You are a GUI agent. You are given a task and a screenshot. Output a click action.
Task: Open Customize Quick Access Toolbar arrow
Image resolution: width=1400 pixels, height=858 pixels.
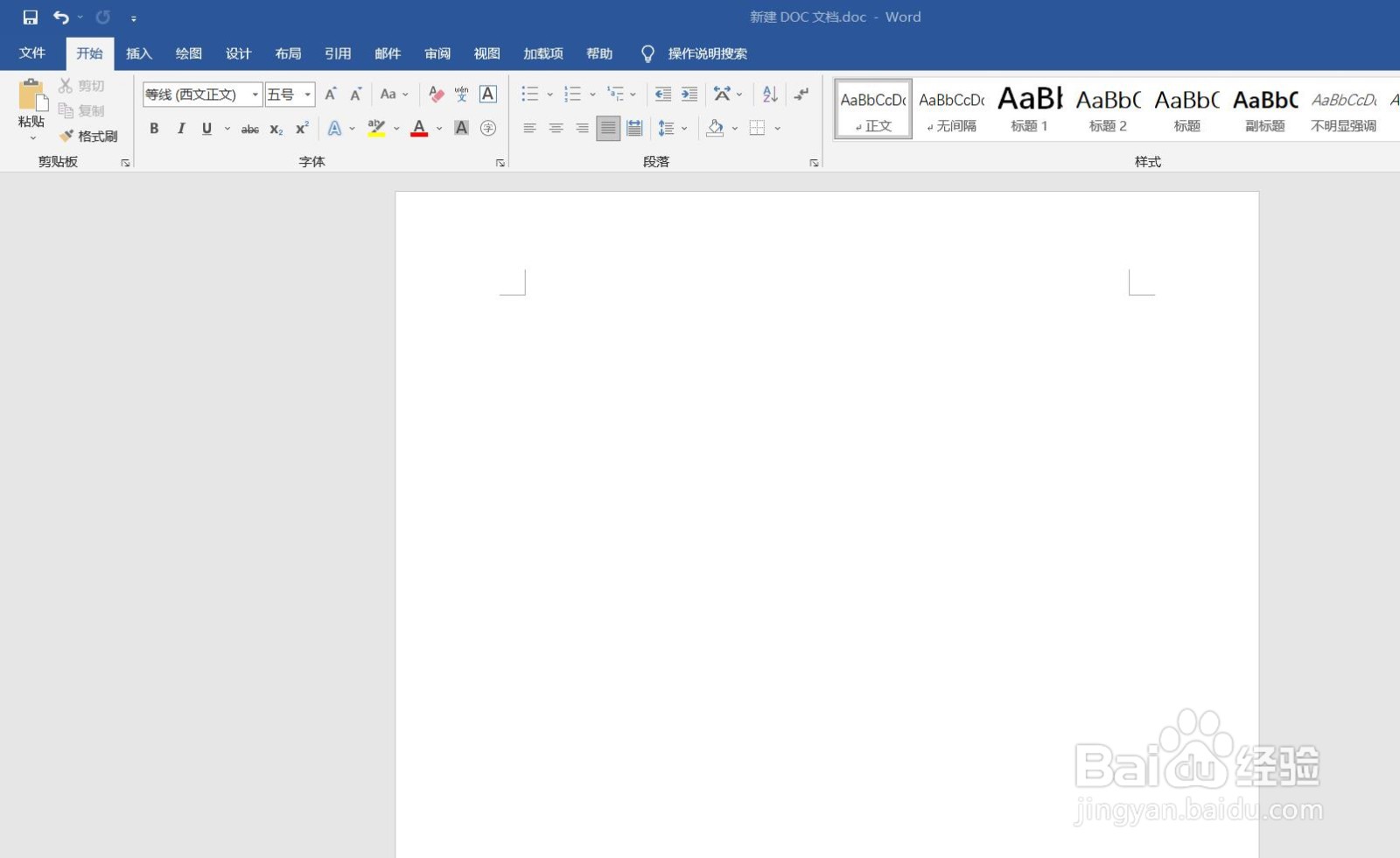[x=134, y=18]
